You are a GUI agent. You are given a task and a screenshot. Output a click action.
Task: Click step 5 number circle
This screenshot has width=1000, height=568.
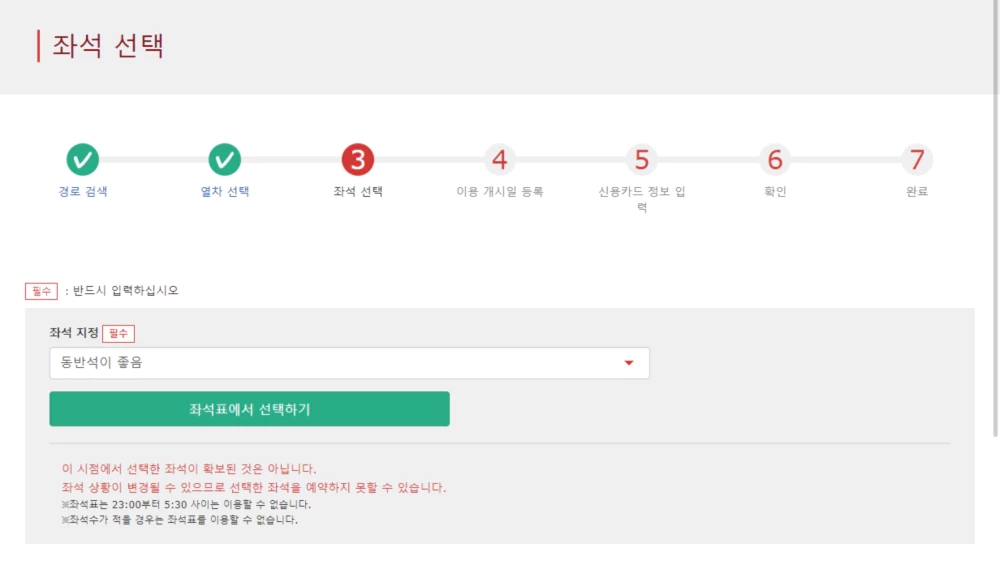pos(642,159)
